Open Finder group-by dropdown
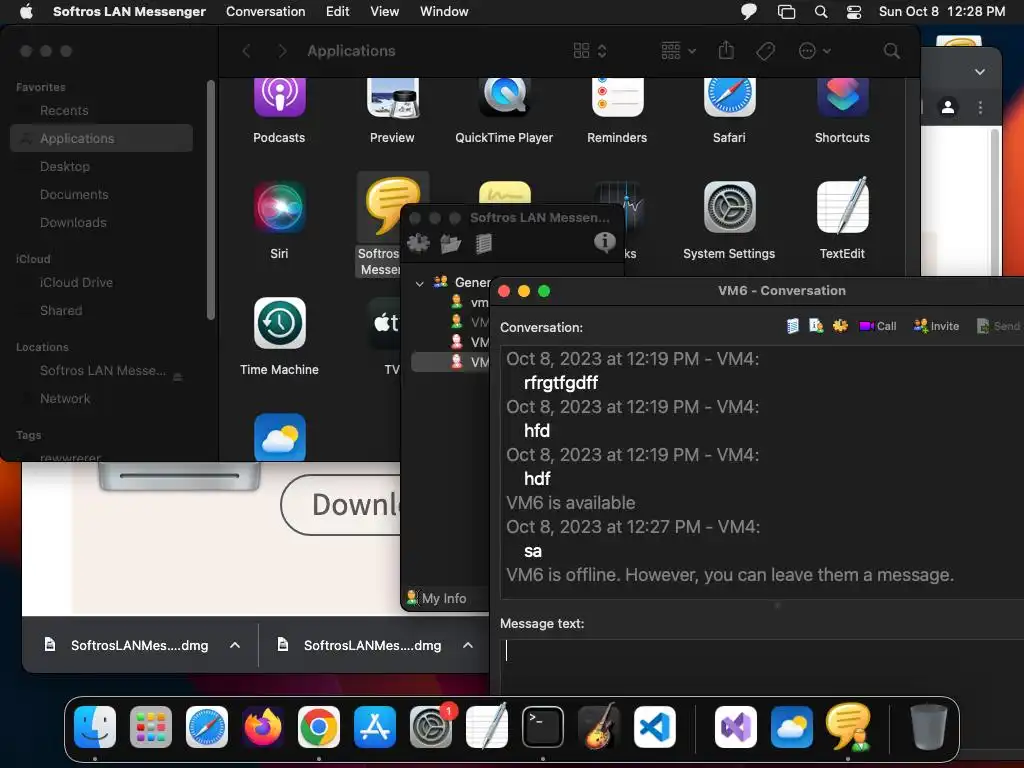Screen dimensions: 1024x768 [x=679, y=50]
